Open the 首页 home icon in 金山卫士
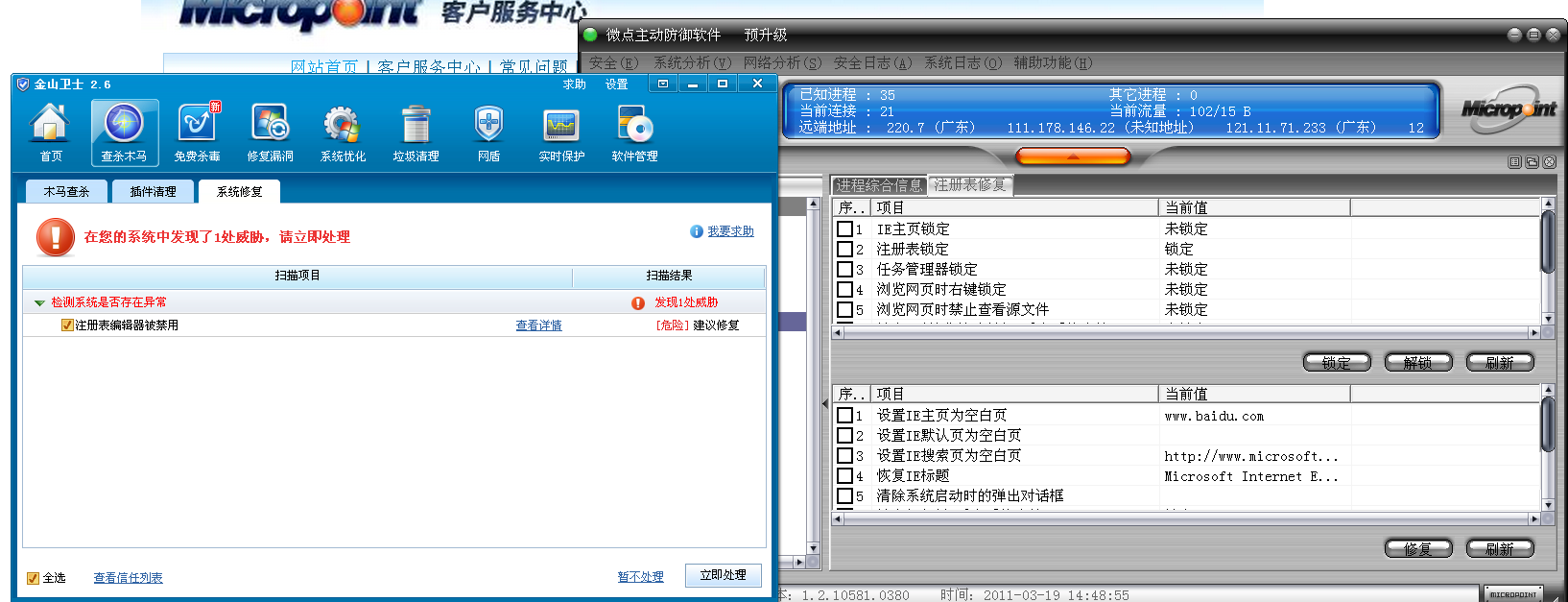 coord(51,132)
